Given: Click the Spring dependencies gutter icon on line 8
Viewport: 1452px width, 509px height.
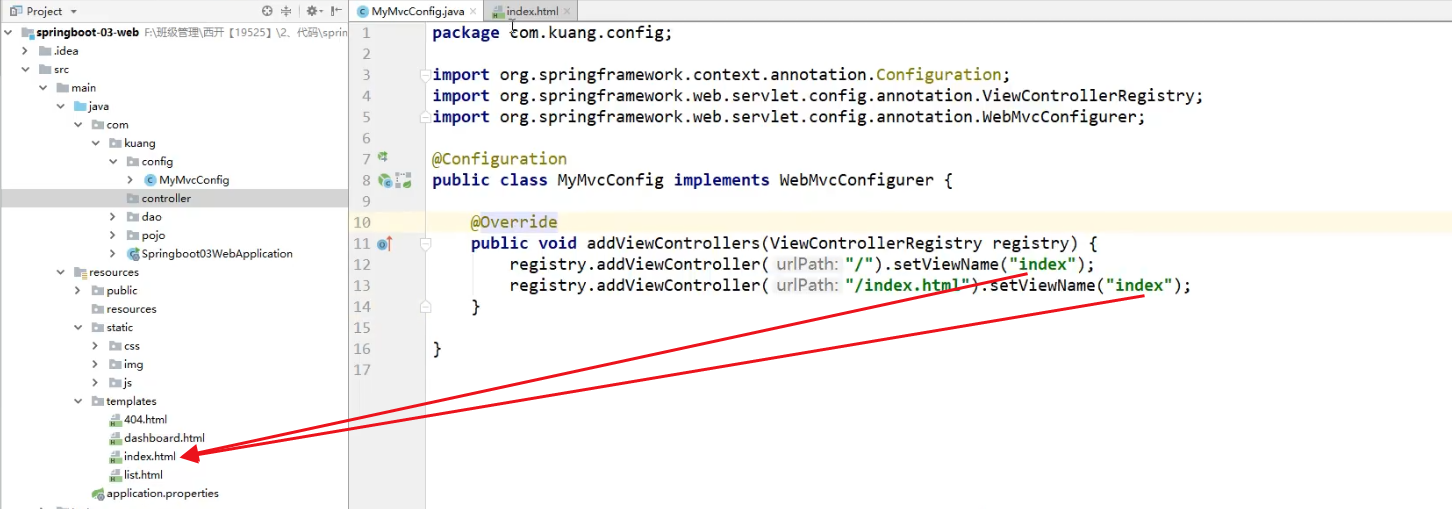Looking at the screenshot, I should pos(403,180).
